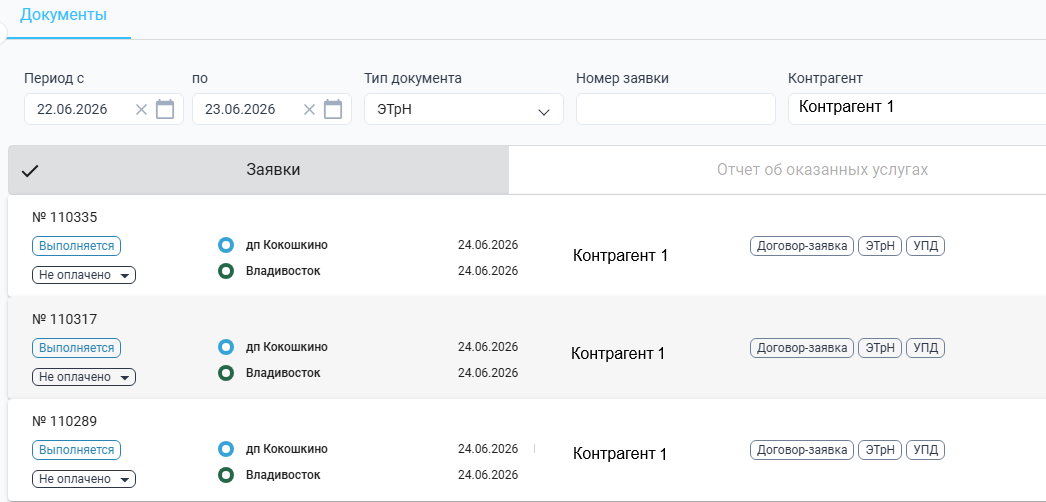Open Договор-заявка document of order 110289
Viewport: 1046px width, 502px height.
coord(803,450)
